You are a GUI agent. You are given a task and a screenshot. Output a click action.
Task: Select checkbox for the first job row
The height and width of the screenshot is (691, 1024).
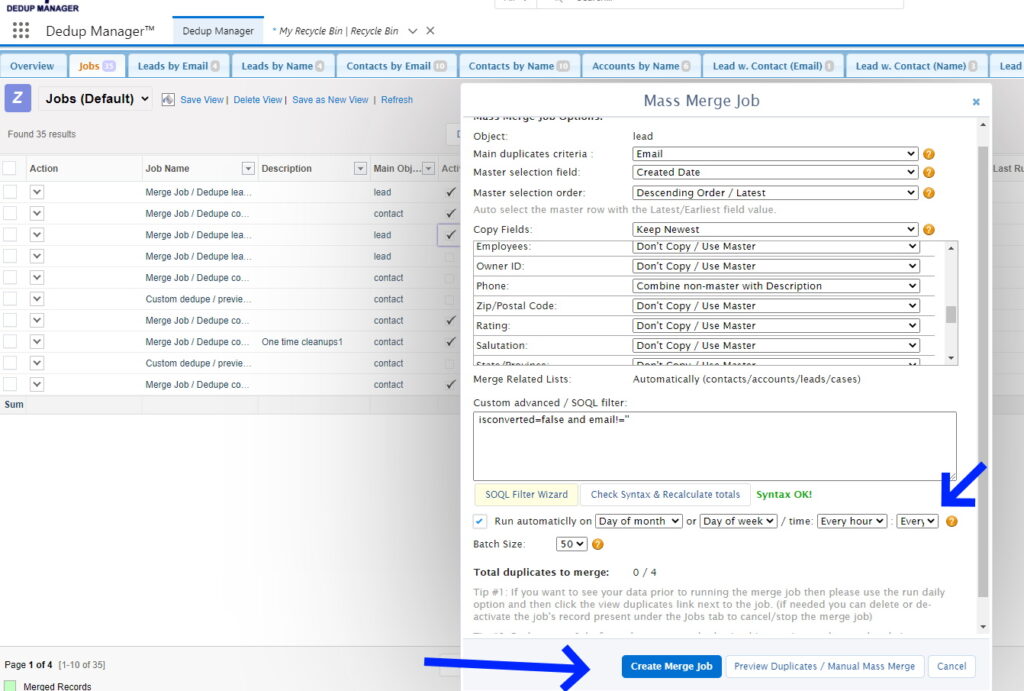[9, 192]
